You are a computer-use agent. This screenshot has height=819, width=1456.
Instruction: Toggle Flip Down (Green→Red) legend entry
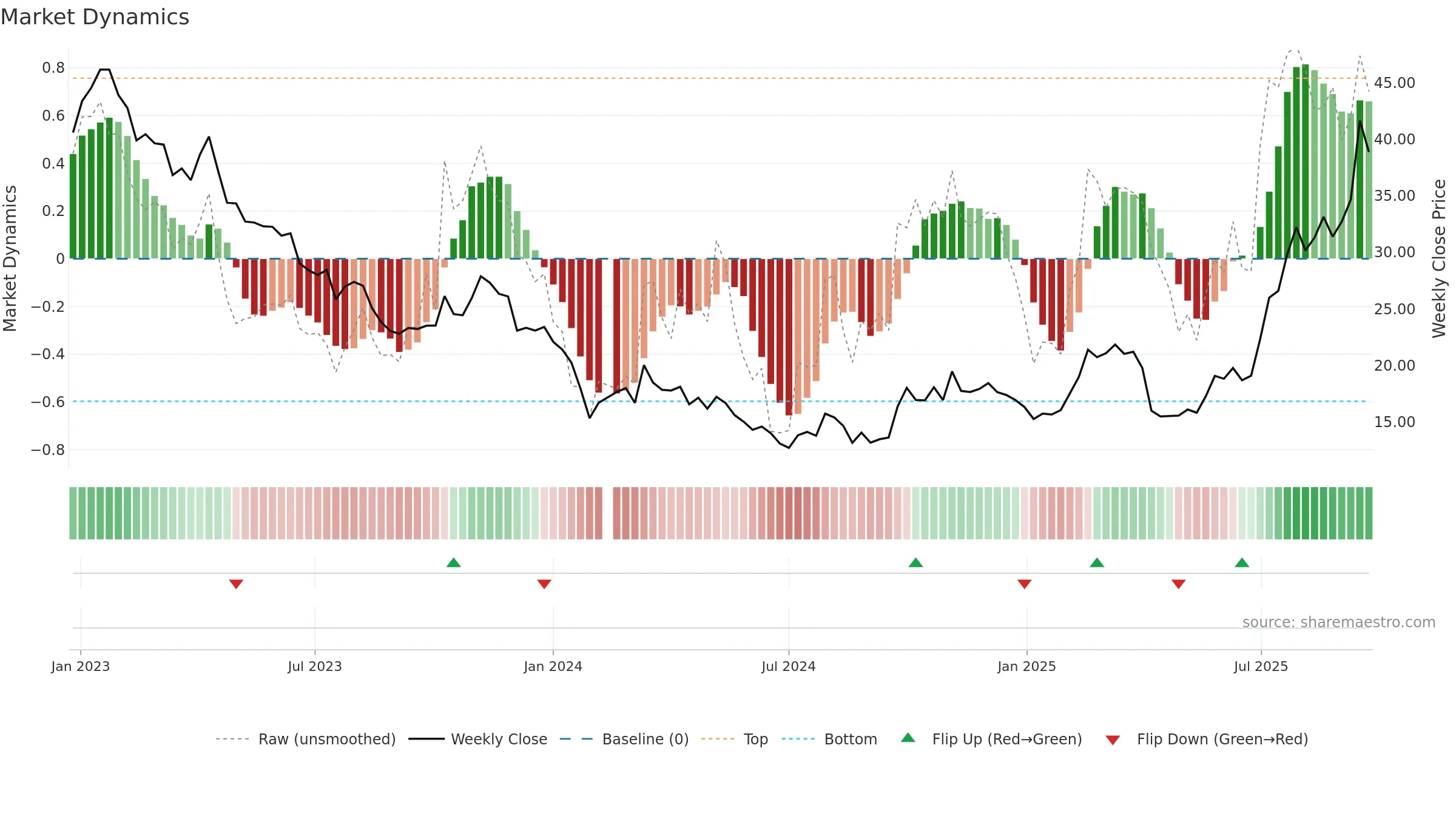tap(1207, 739)
